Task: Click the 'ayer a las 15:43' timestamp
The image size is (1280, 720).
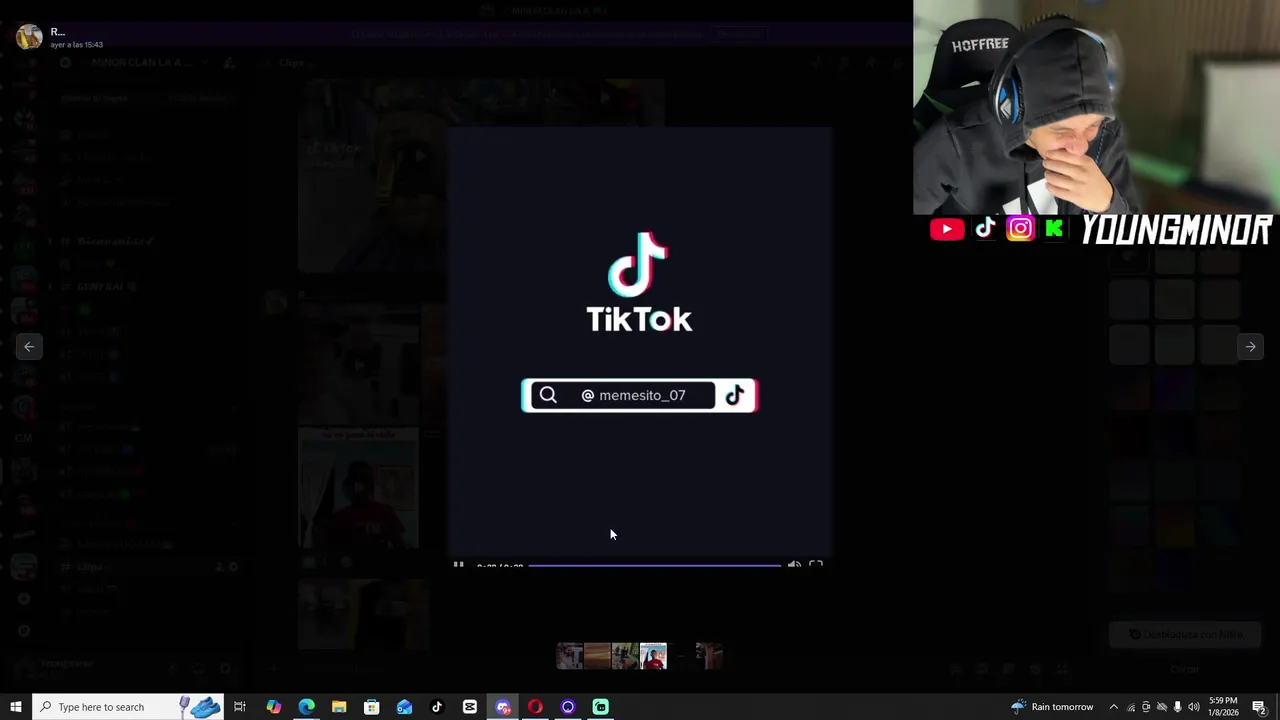Action: [x=77, y=45]
